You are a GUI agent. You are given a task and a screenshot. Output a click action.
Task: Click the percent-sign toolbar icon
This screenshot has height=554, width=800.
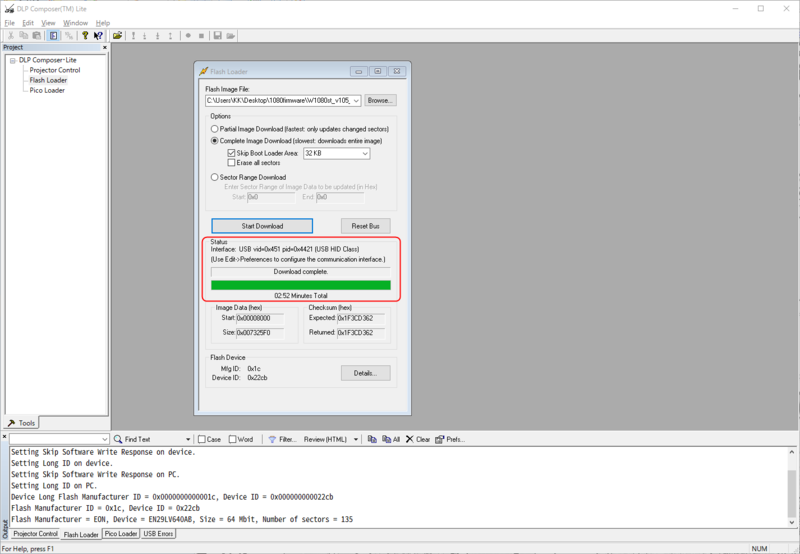pos(69,36)
